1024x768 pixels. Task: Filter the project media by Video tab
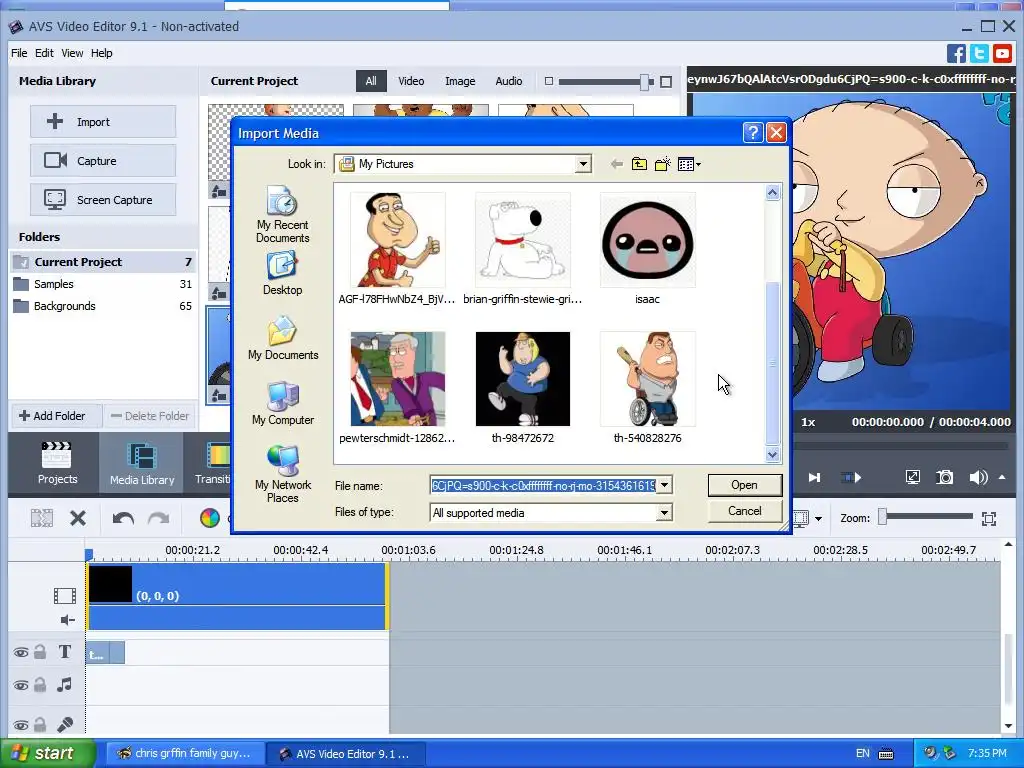pos(411,81)
